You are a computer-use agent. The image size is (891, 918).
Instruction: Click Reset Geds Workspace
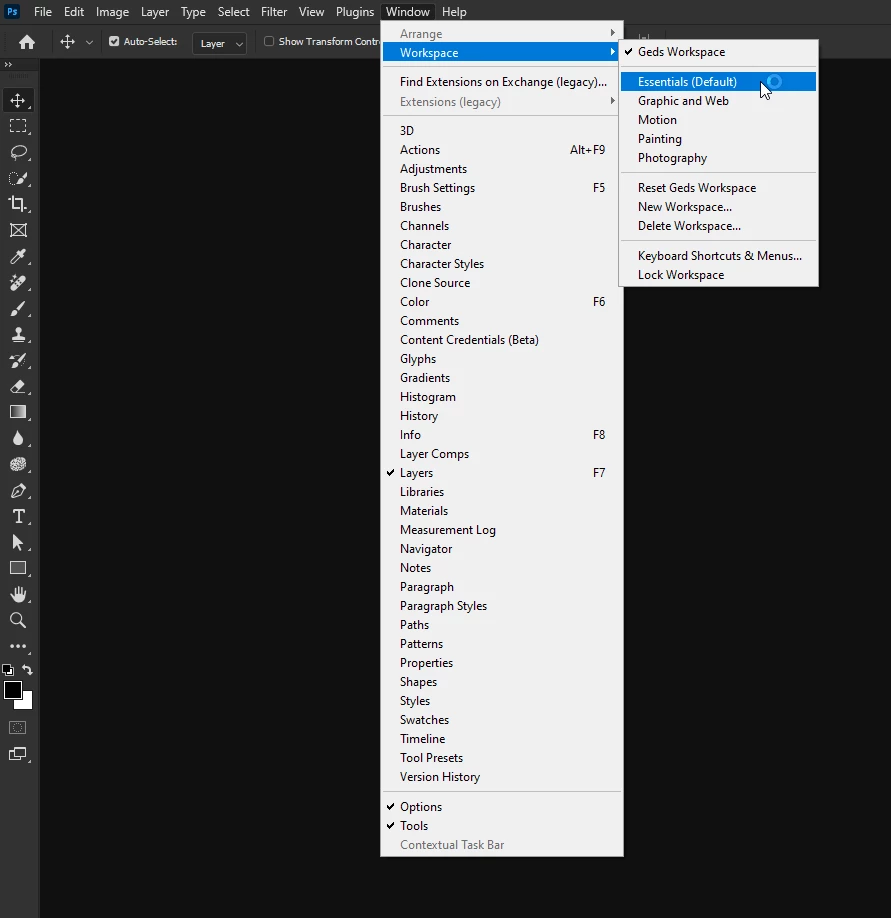[718, 188]
